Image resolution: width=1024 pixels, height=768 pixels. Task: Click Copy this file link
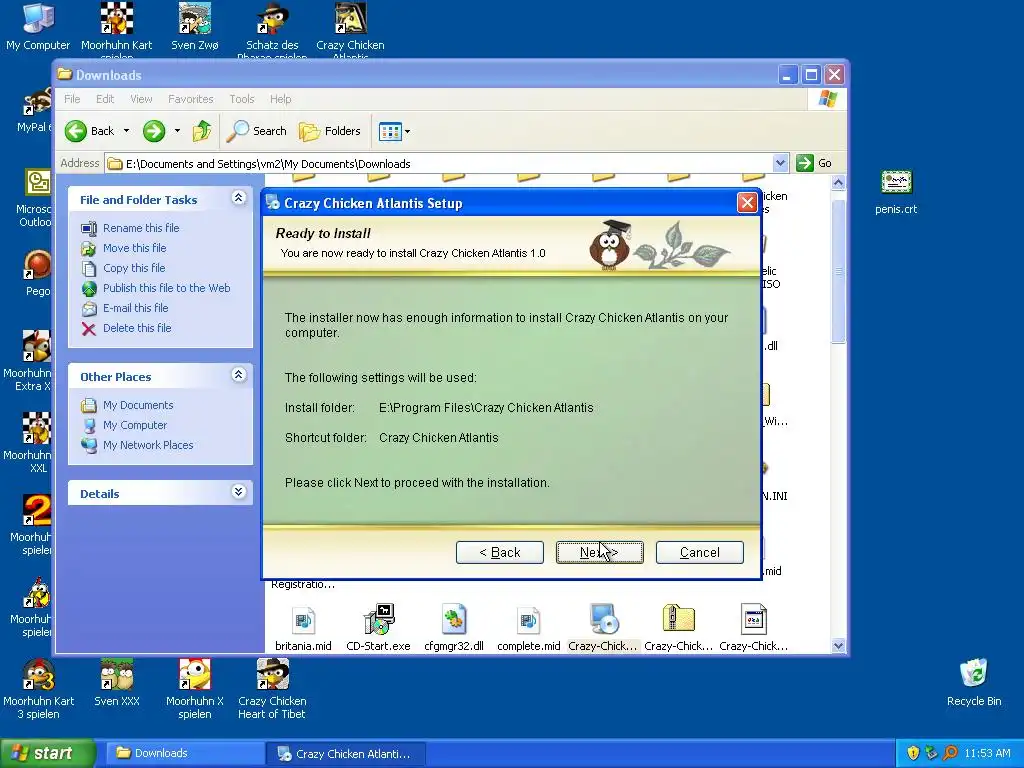(x=134, y=268)
